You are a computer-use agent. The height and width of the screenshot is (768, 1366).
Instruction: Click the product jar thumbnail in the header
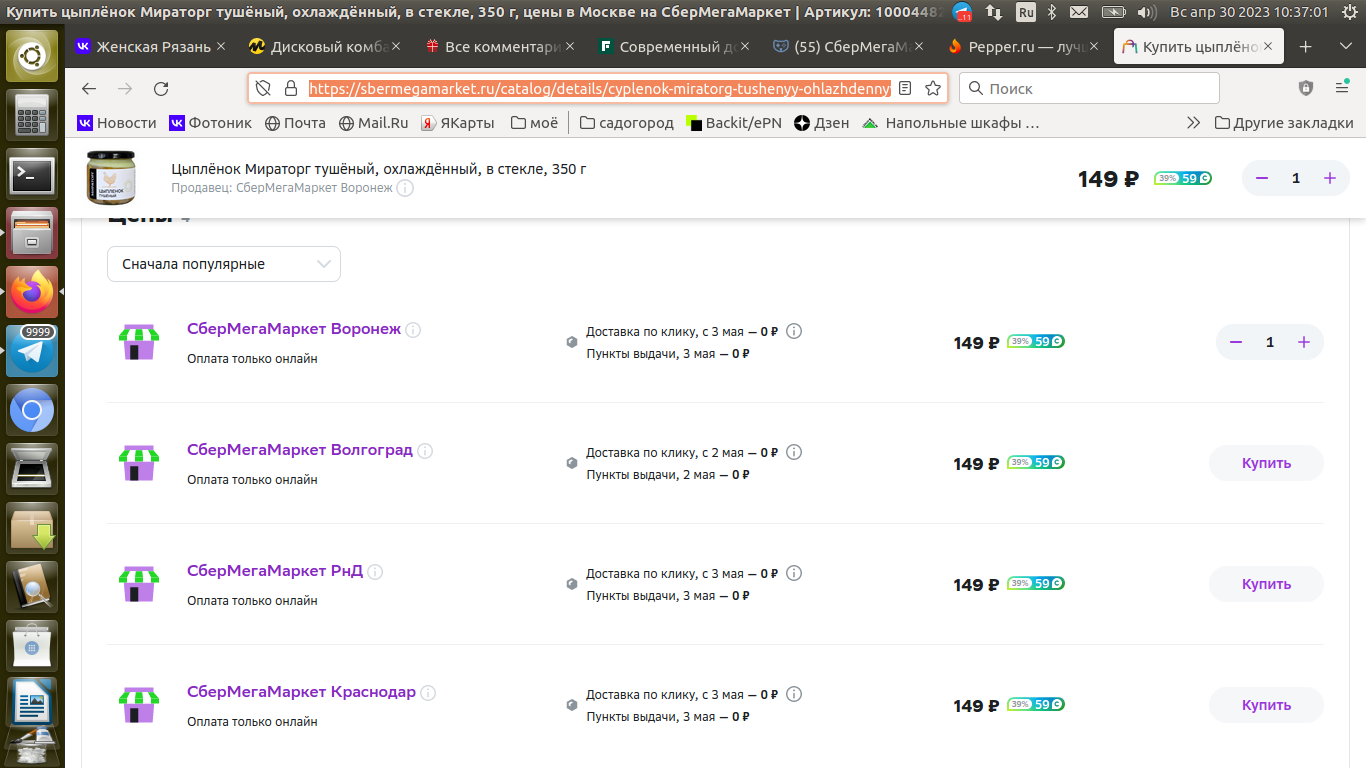coord(110,178)
